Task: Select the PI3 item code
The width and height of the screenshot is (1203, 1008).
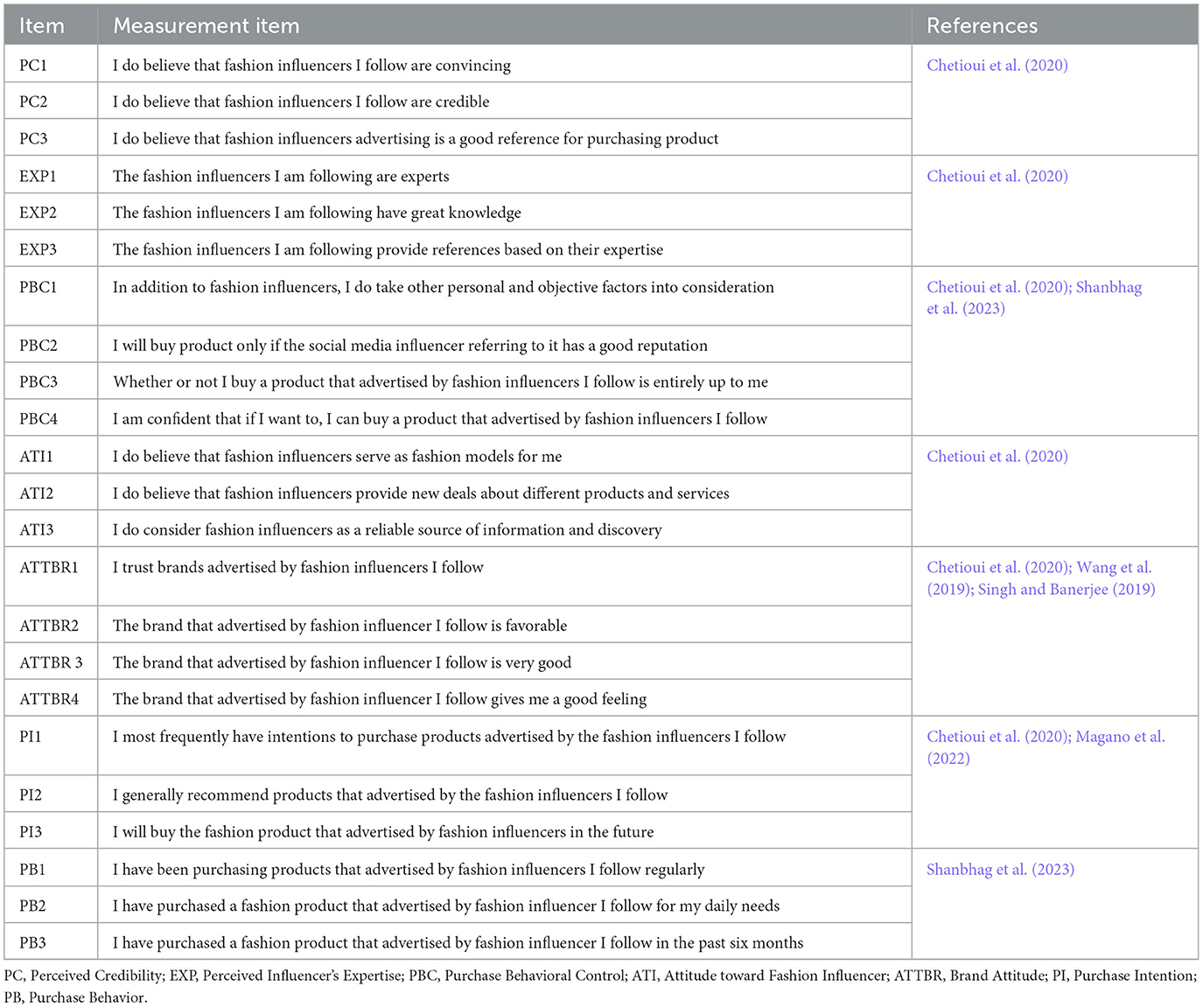Action: tap(31, 833)
